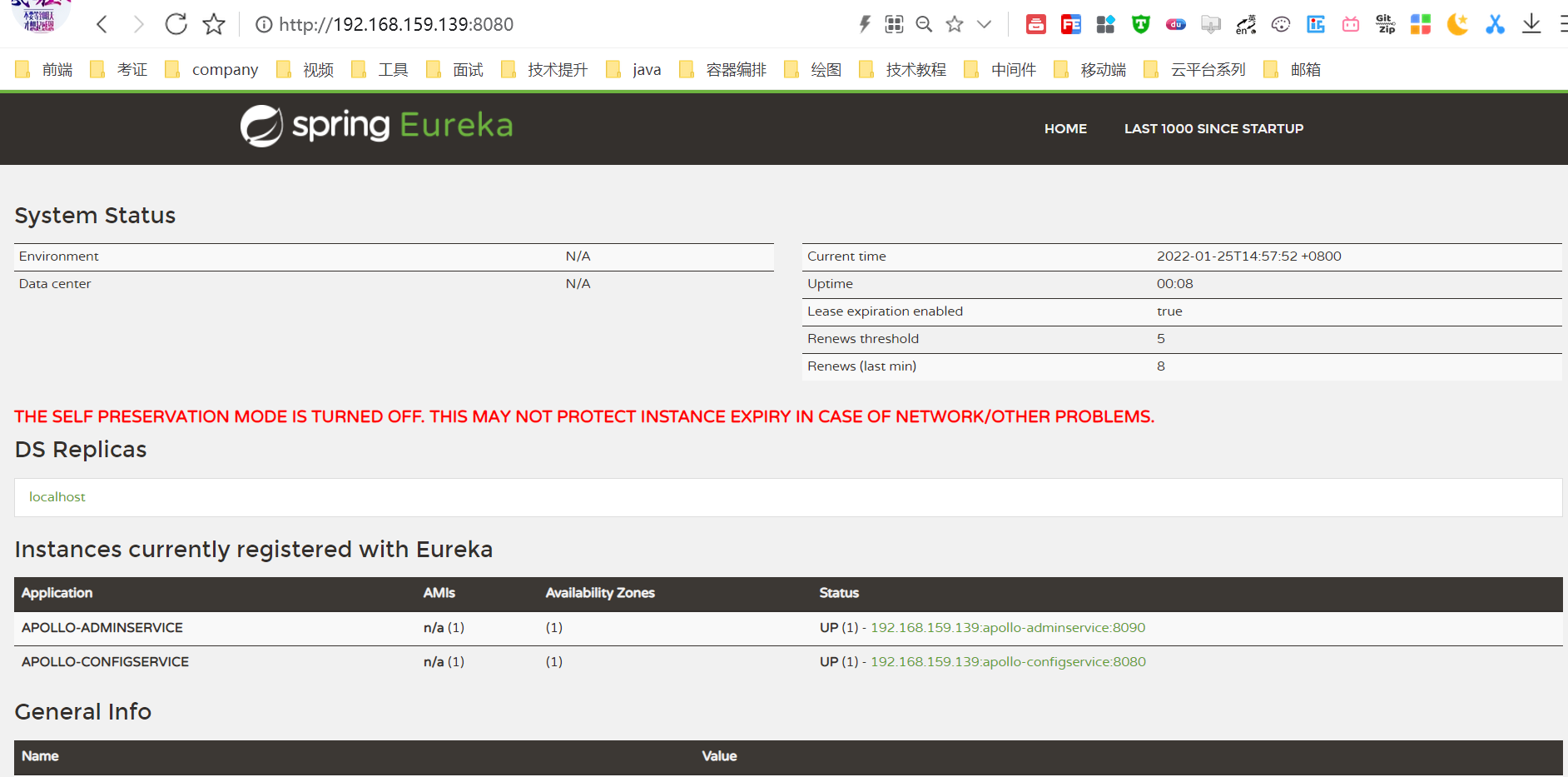Screen dimensions: 1568x777
Task: Toggle the night mode moon icon
Action: click(x=1457, y=24)
